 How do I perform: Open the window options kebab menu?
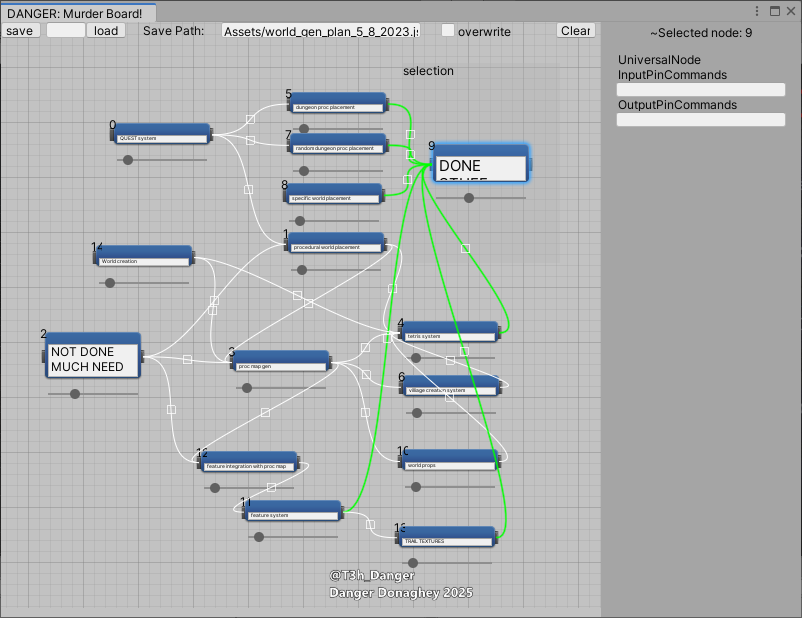pos(758,10)
